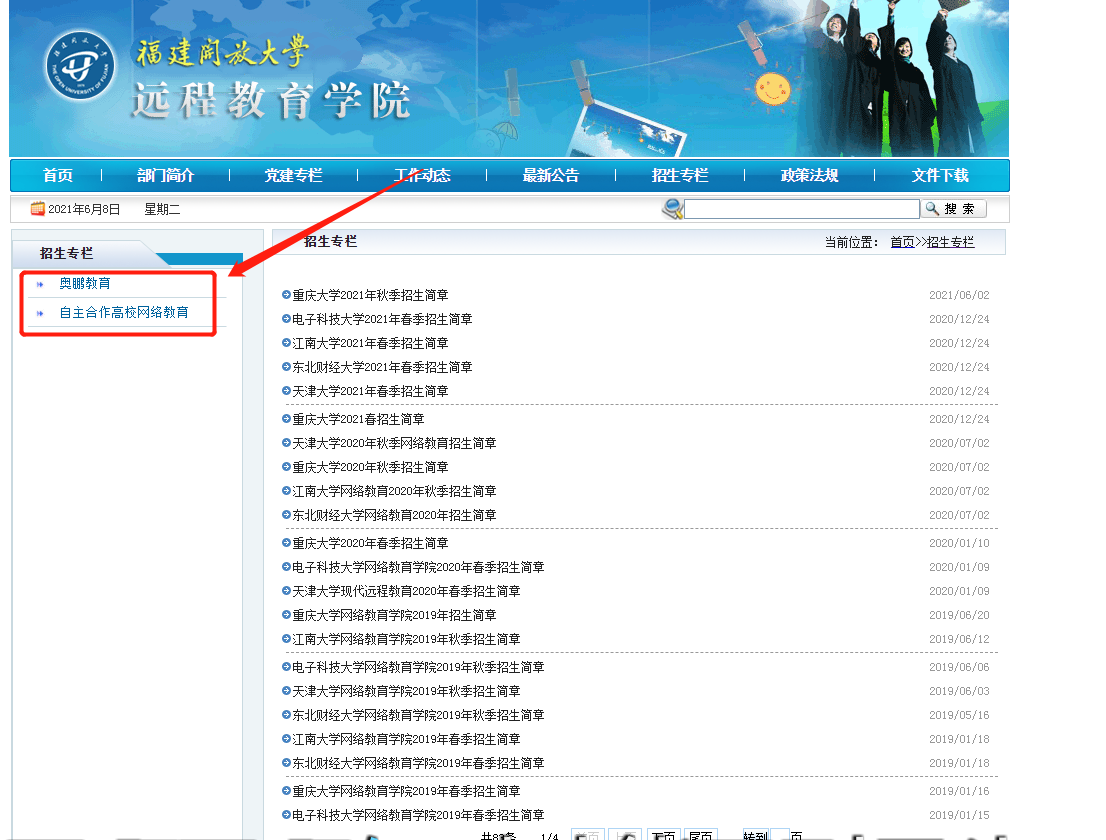Image resolution: width=1106 pixels, height=840 pixels.
Task: Click bullet icon of 天津大学2021年春季招生简章
Action: 286,391
